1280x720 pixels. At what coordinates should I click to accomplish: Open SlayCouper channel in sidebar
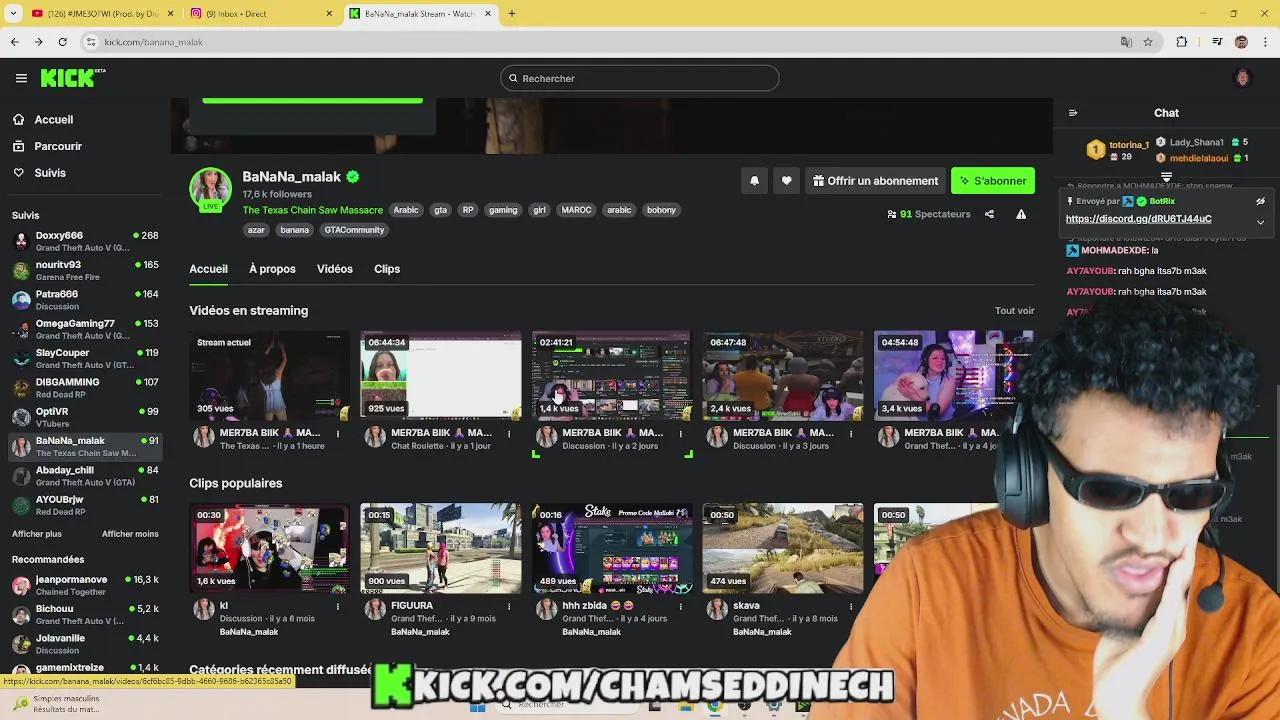(x=85, y=358)
